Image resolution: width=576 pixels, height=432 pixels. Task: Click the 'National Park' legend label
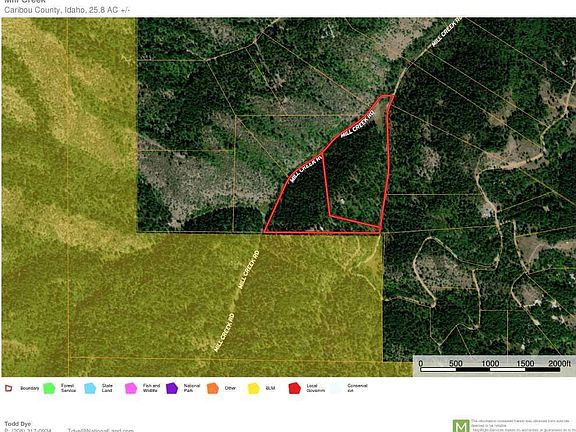tap(192, 388)
